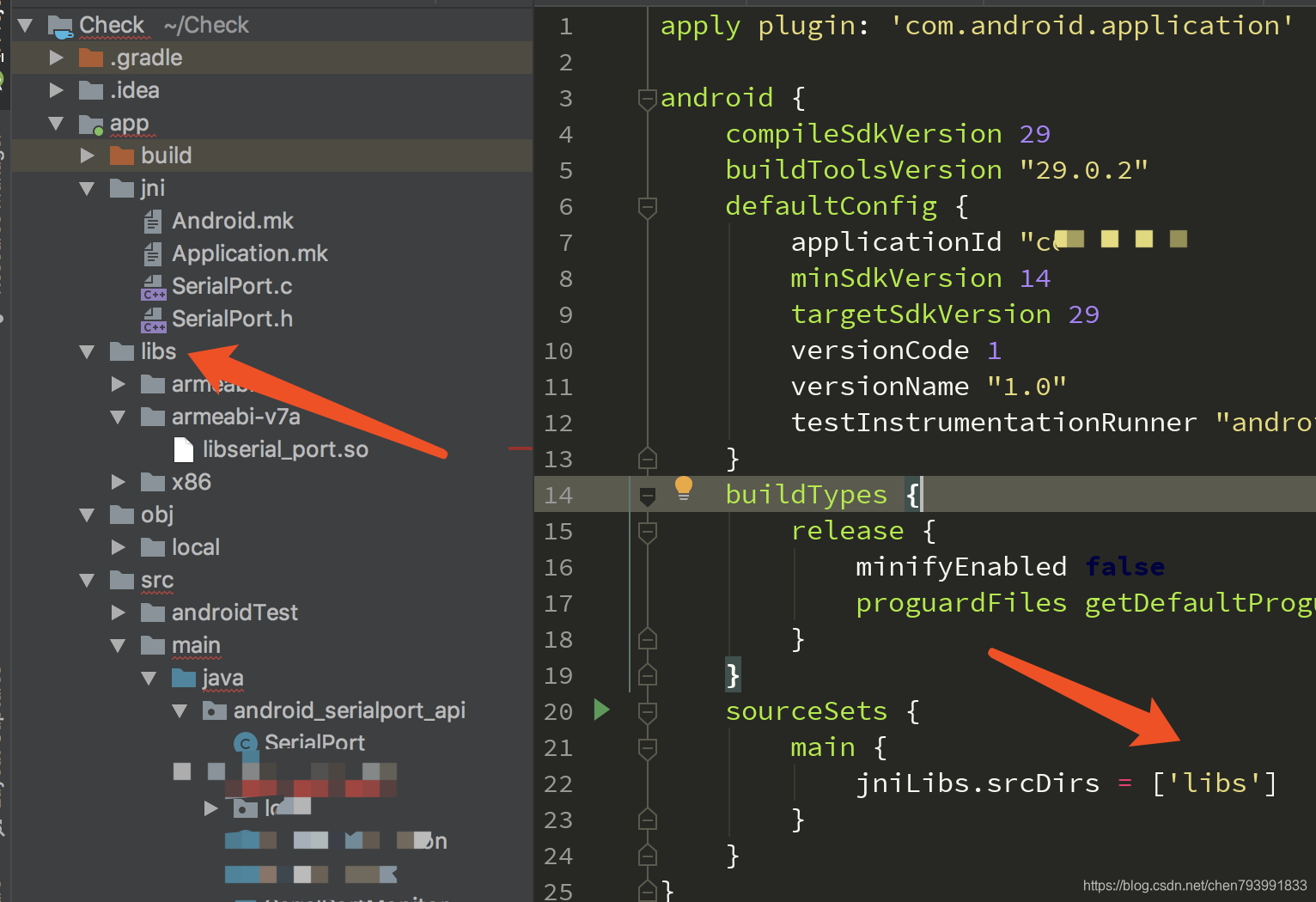This screenshot has width=1316, height=902.
Task: Click the obj folder icon
Action: pyautogui.click(x=122, y=515)
